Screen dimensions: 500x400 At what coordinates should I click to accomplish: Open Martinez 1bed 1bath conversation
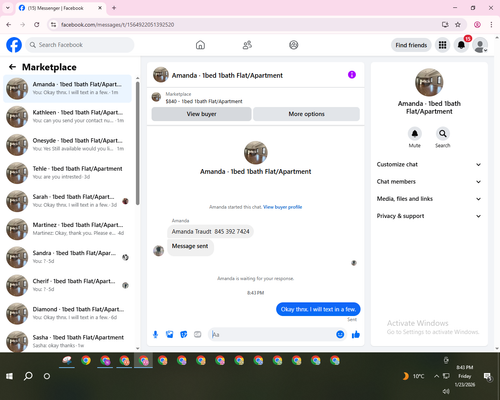click(67, 229)
